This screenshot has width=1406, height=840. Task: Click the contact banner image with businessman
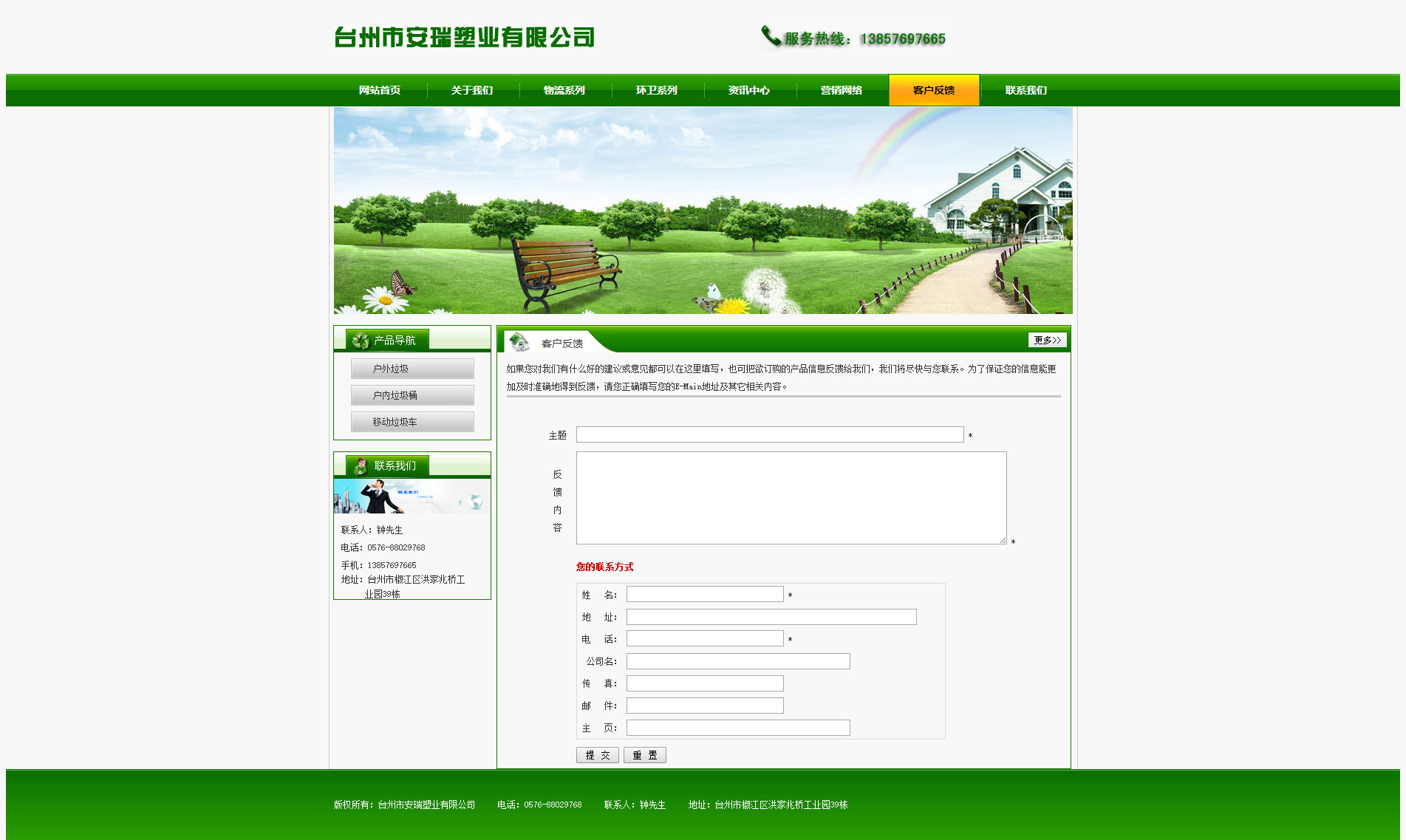point(412,496)
